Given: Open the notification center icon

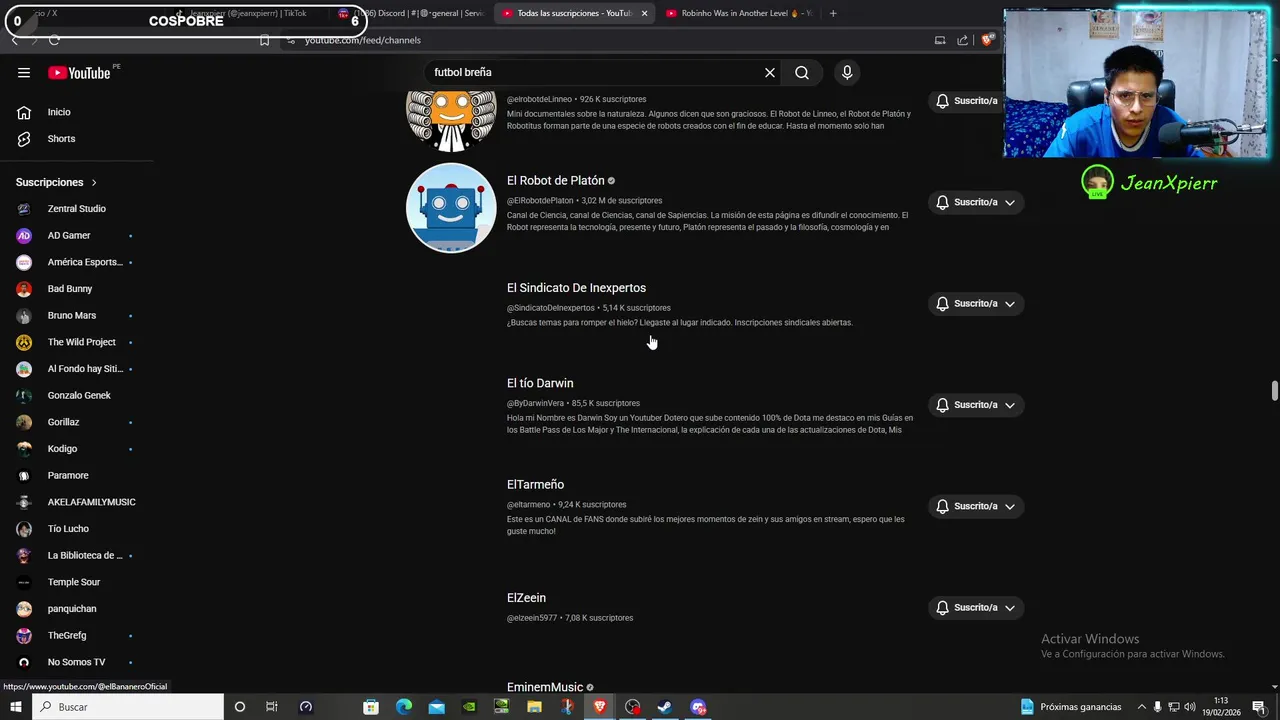Looking at the screenshot, I should click(1259, 707).
